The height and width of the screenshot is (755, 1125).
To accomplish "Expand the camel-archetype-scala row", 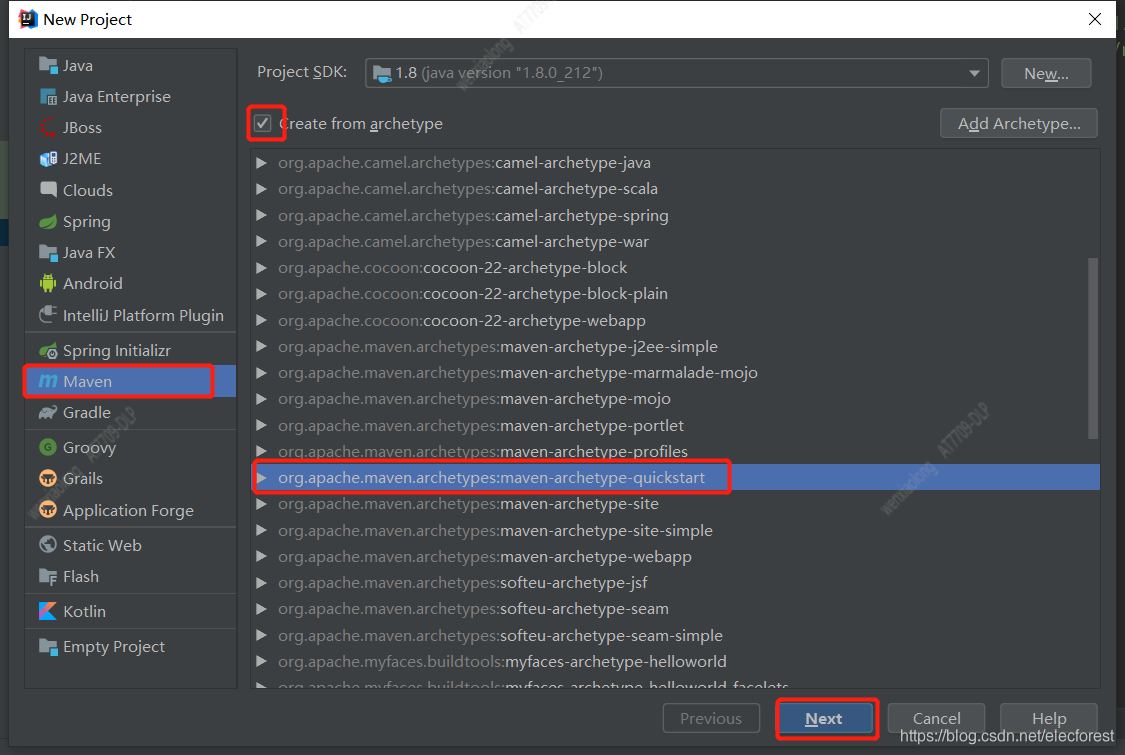I will 261,189.
